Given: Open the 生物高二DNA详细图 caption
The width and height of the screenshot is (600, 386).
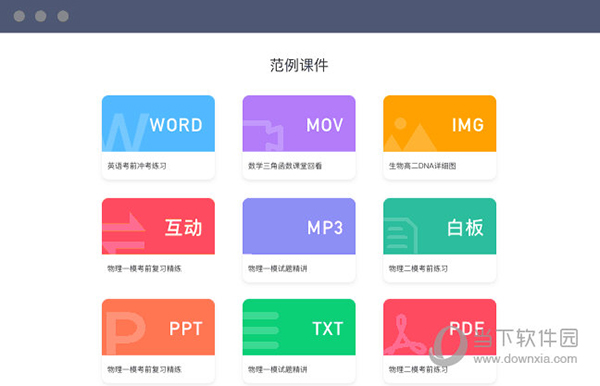Looking at the screenshot, I should 422,166.
